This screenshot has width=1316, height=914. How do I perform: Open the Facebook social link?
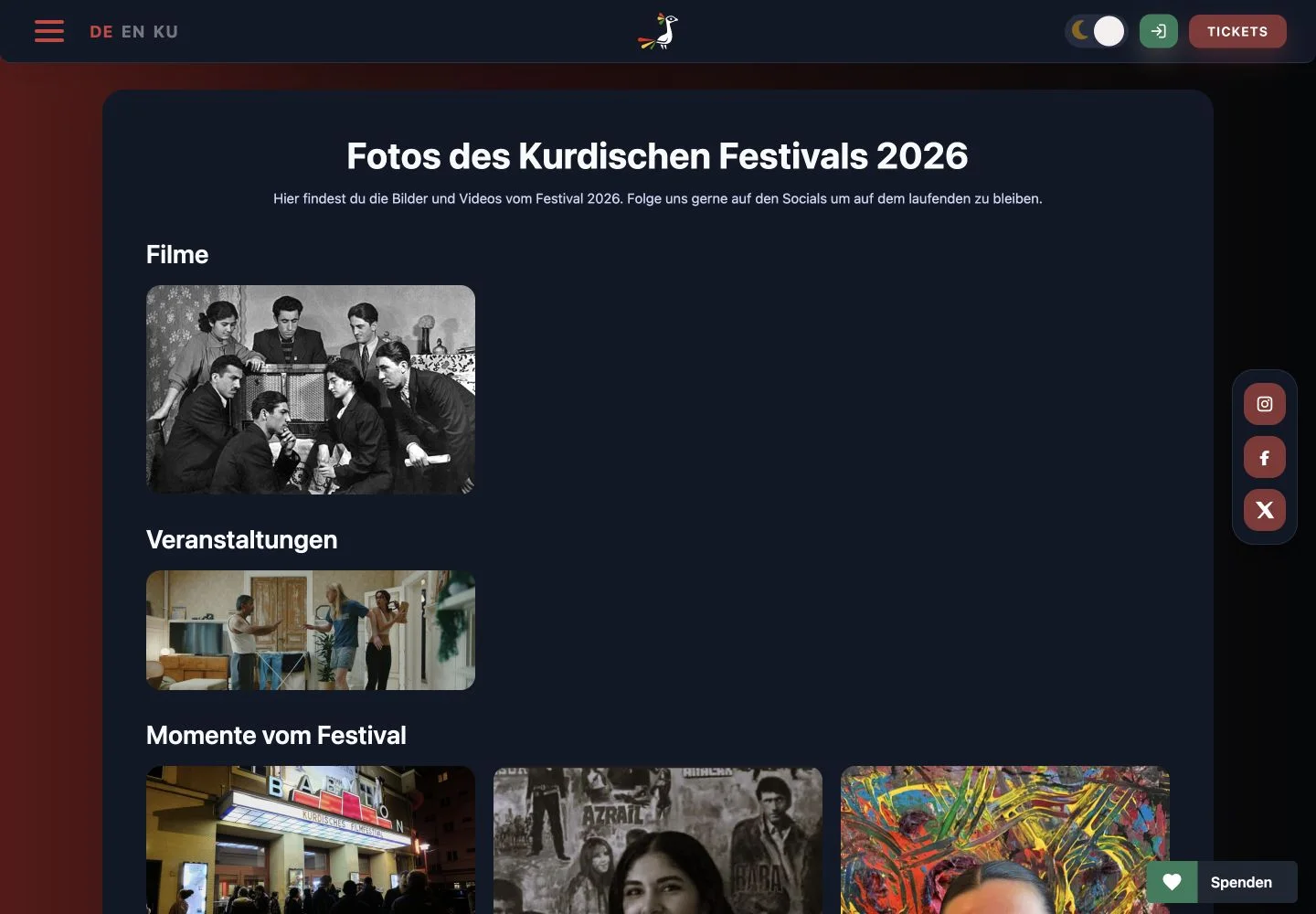1265,457
